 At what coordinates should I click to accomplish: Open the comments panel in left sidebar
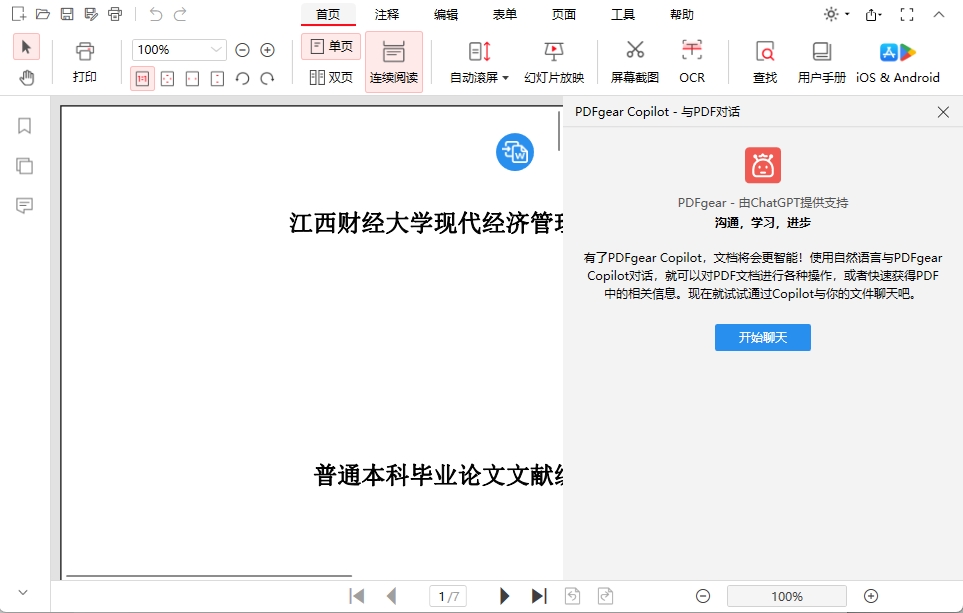pos(22,205)
